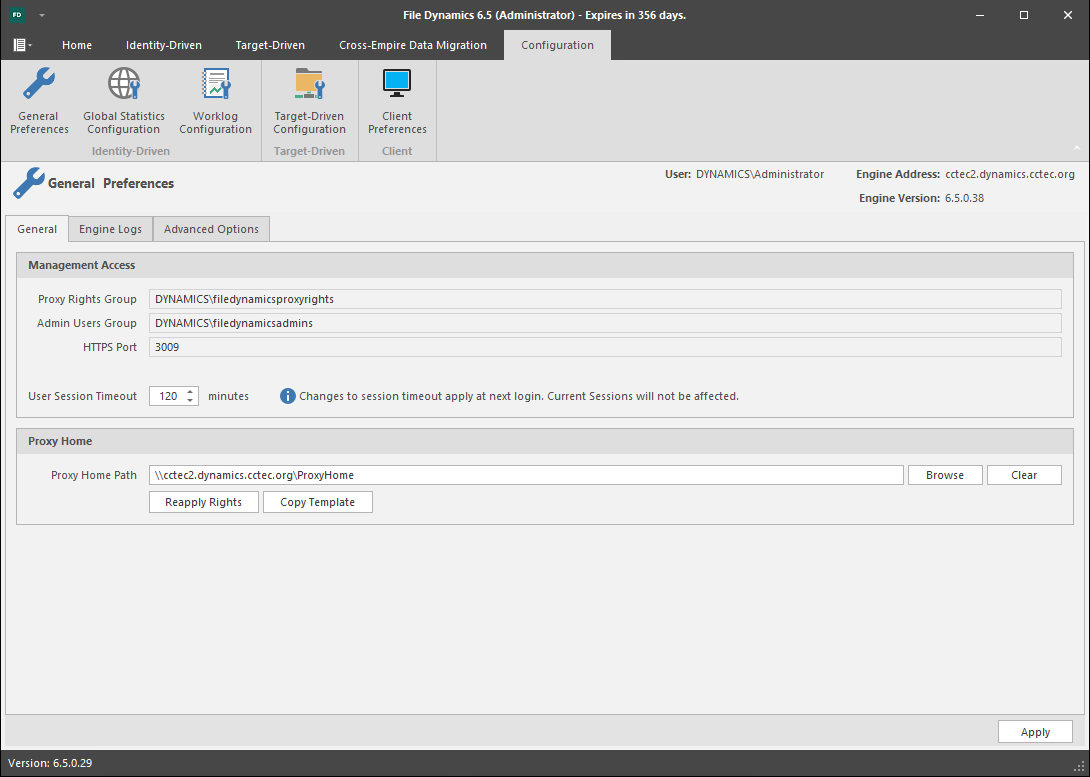Click the session timeout info icon

tap(288, 396)
